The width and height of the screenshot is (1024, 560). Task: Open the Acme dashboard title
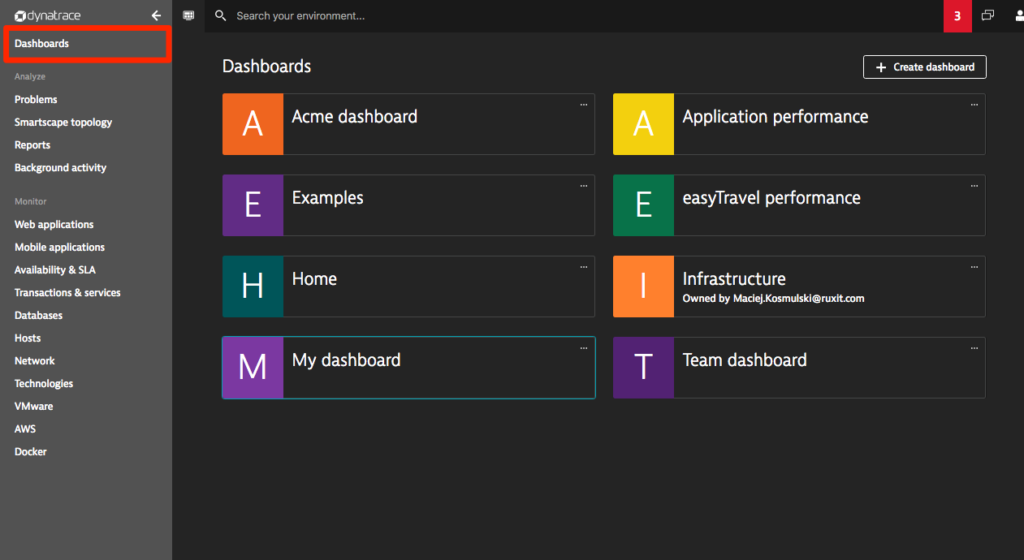coord(355,117)
